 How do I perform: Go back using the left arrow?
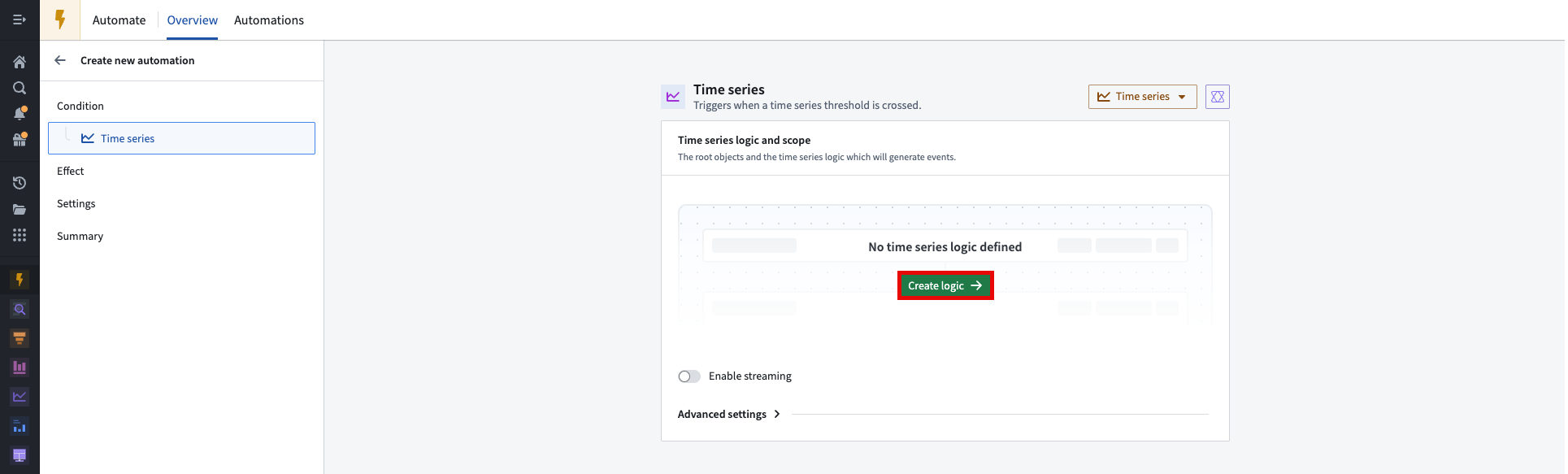[60, 60]
